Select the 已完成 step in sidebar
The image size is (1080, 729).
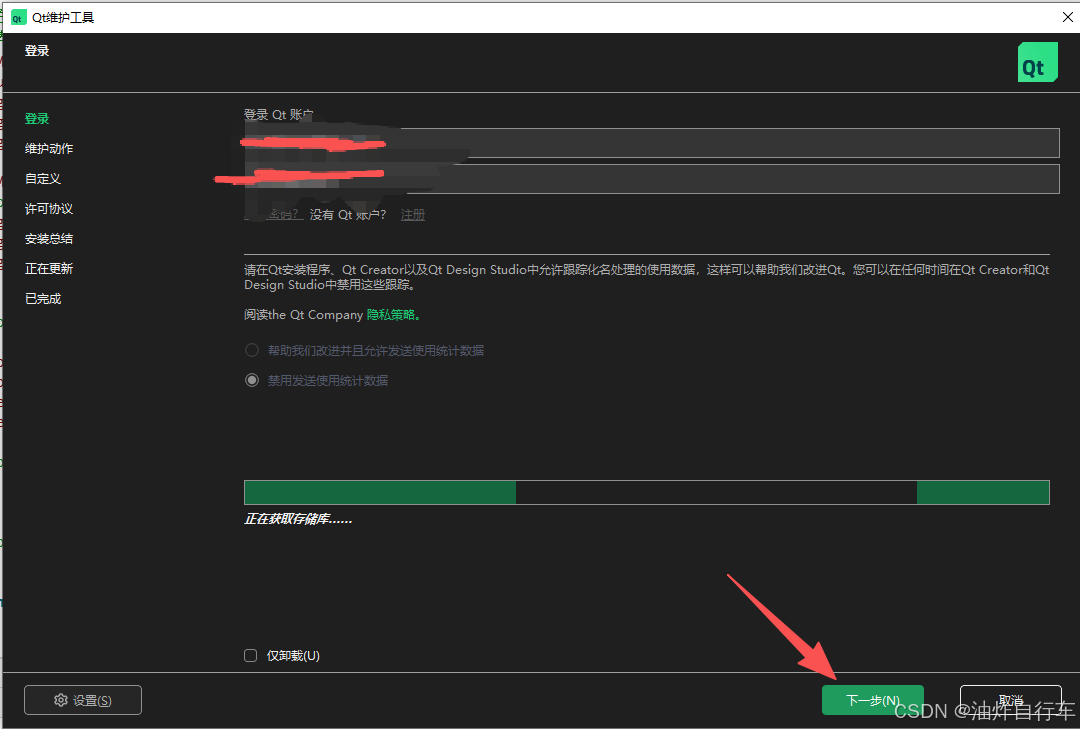pos(43,298)
